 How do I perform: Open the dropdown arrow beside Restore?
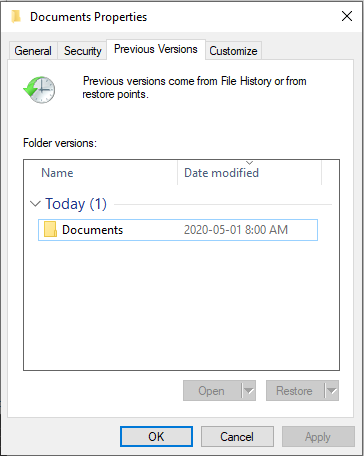(332, 391)
